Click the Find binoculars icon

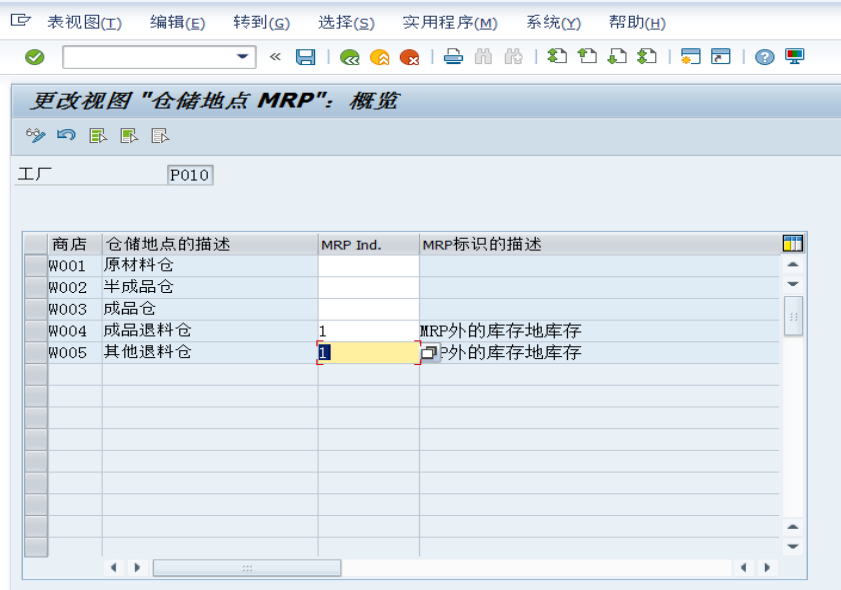(483, 56)
